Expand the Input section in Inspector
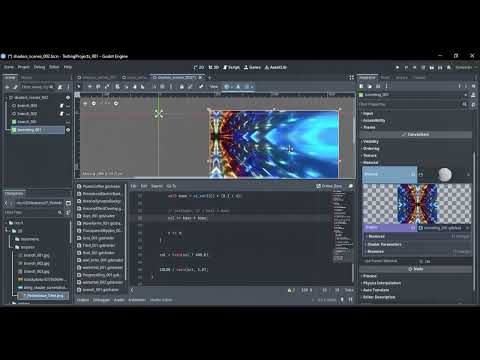Screen dimensions: 480x360 click(367, 114)
